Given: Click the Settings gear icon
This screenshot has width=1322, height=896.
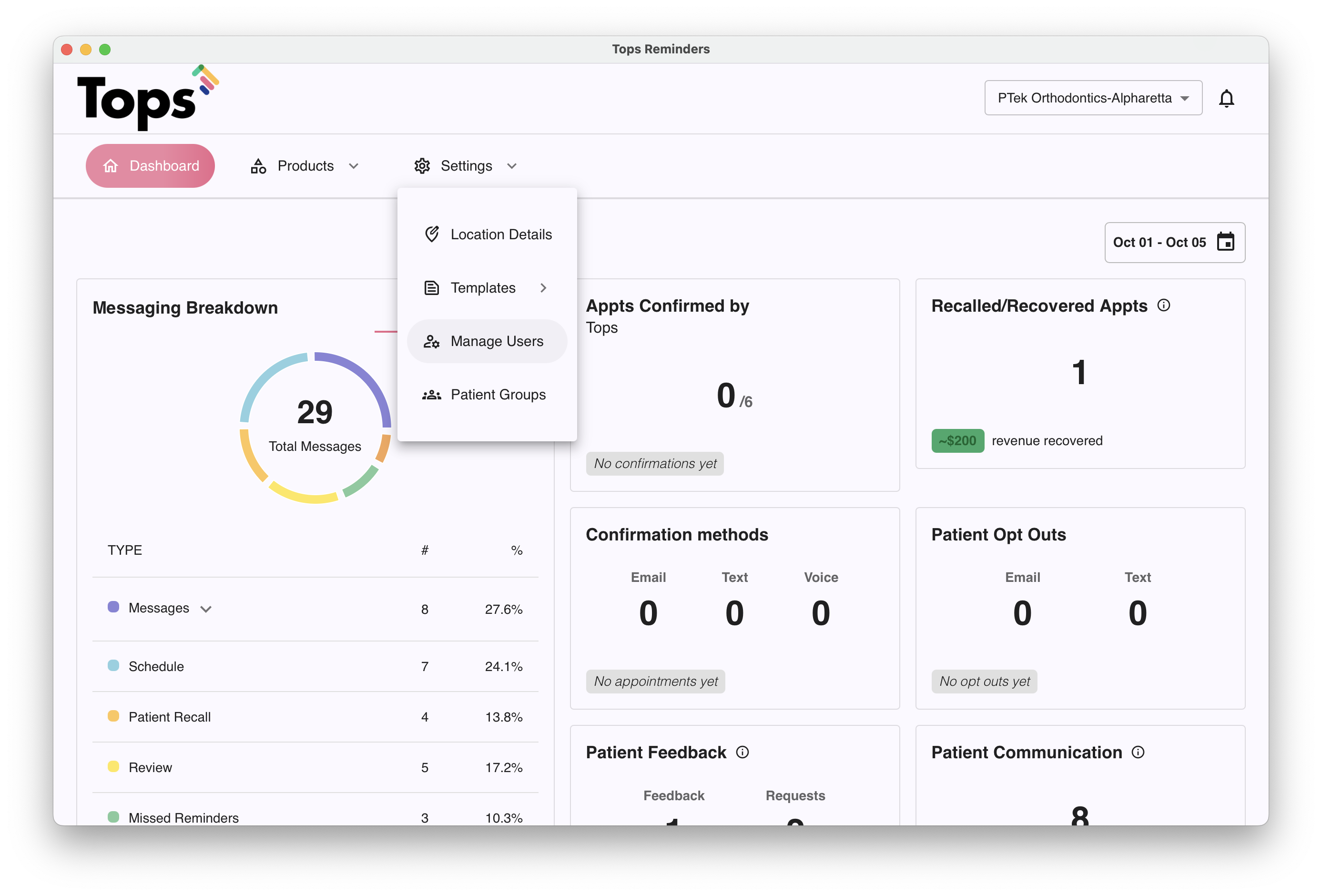Looking at the screenshot, I should click(421, 166).
